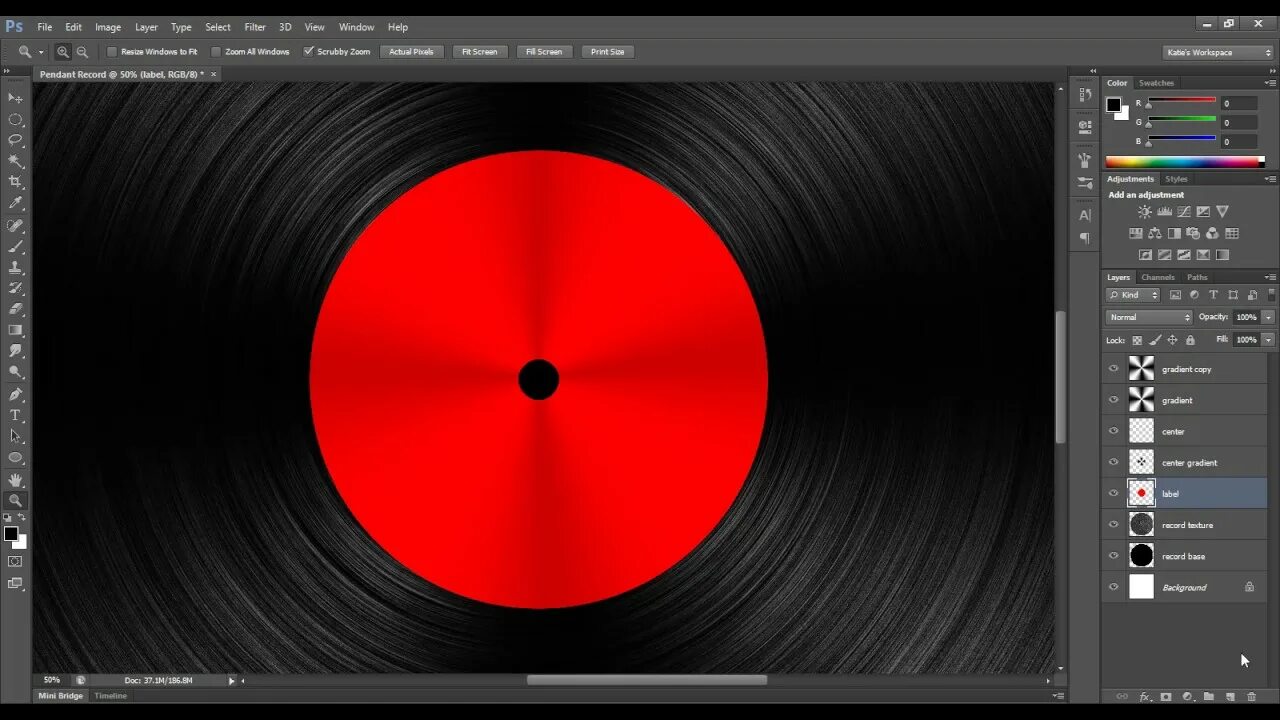This screenshot has width=1280, height=720.
Task: Click the Zoom In magnifier option
Action: (63, 52)
